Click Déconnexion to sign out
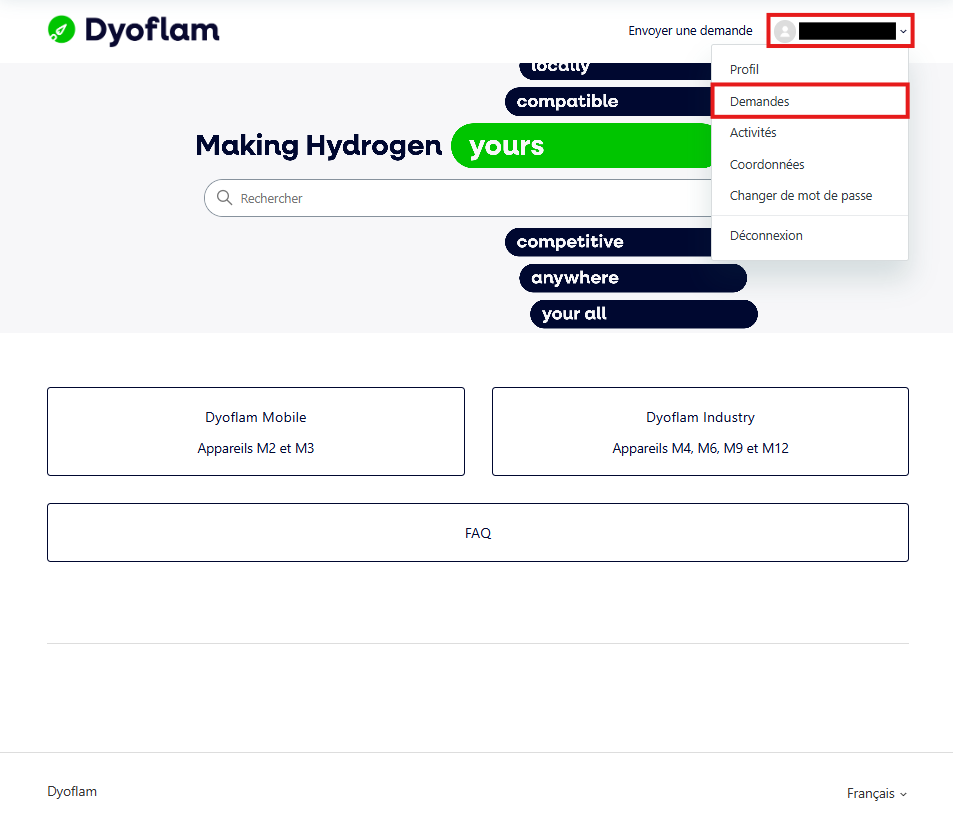This screenshot has width=953, height=825. [810, 235]
